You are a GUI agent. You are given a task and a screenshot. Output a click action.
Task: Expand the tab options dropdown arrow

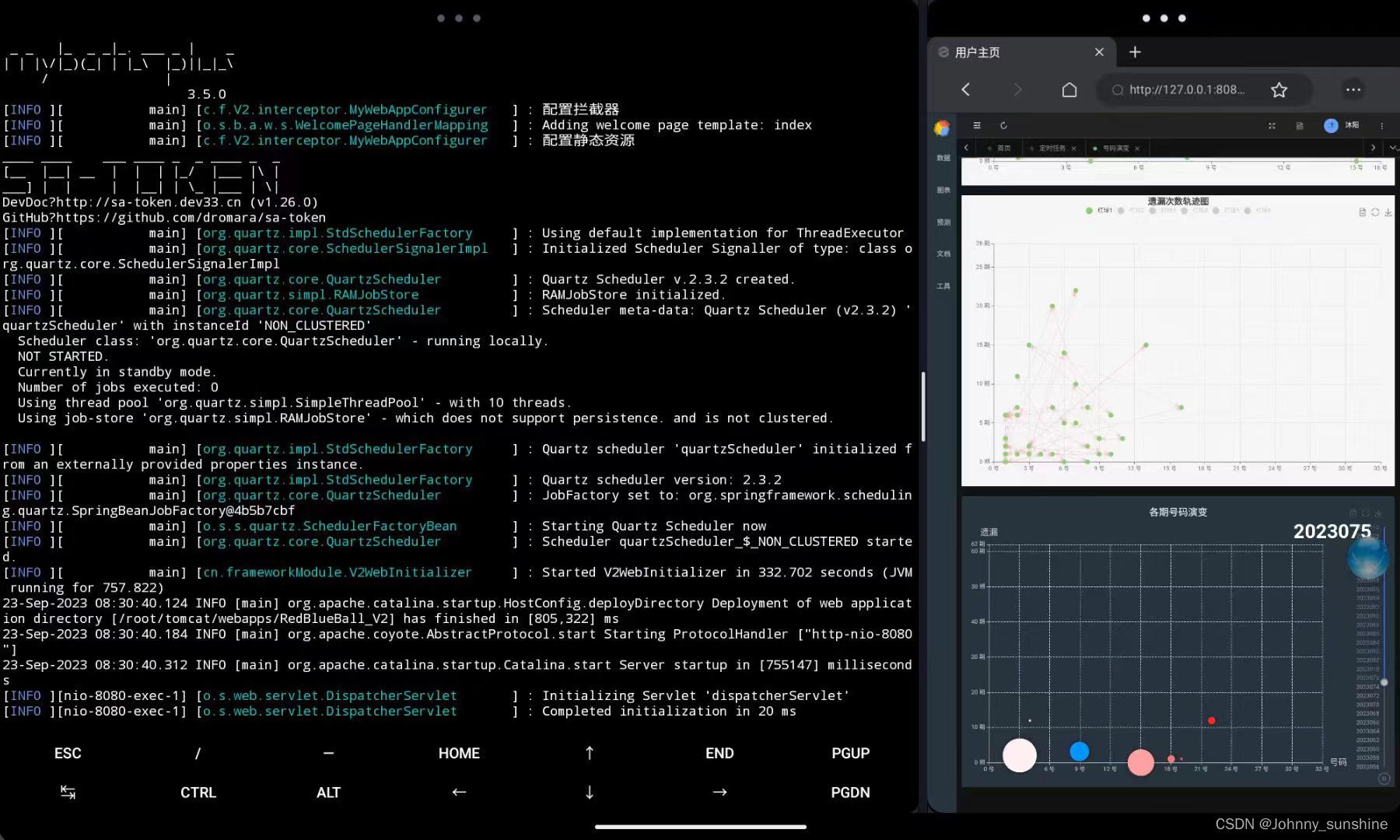click(1393, 148)
